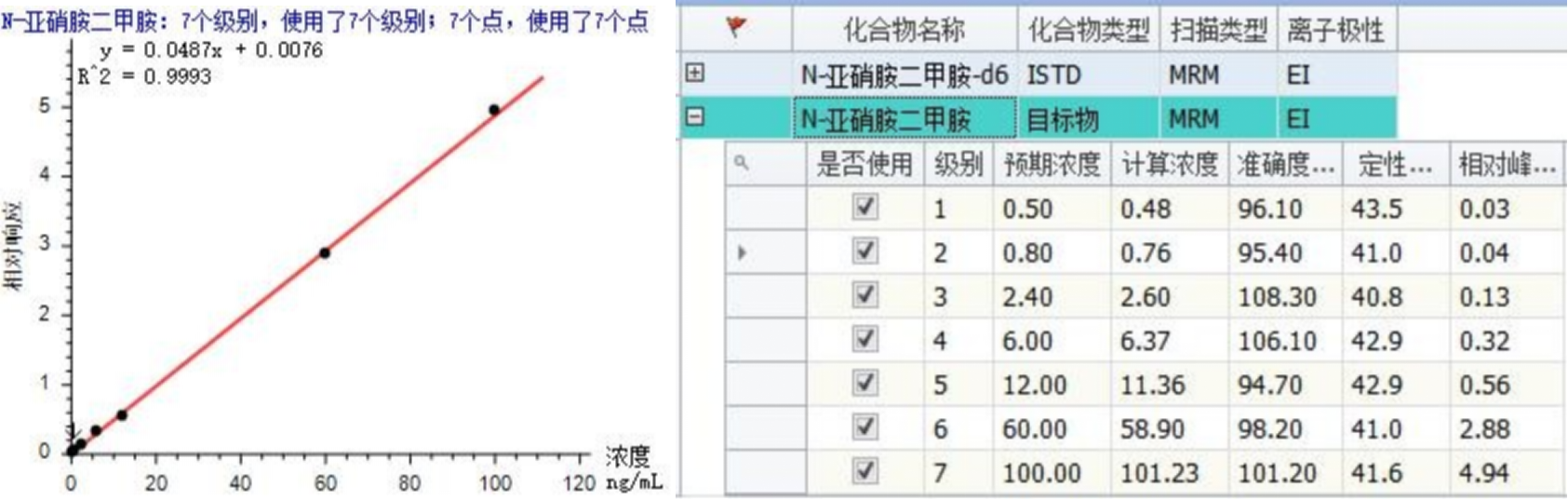Click the 是否使用 column header
Viewport: 1568px width, 500px height.
[x=864, y=164]
